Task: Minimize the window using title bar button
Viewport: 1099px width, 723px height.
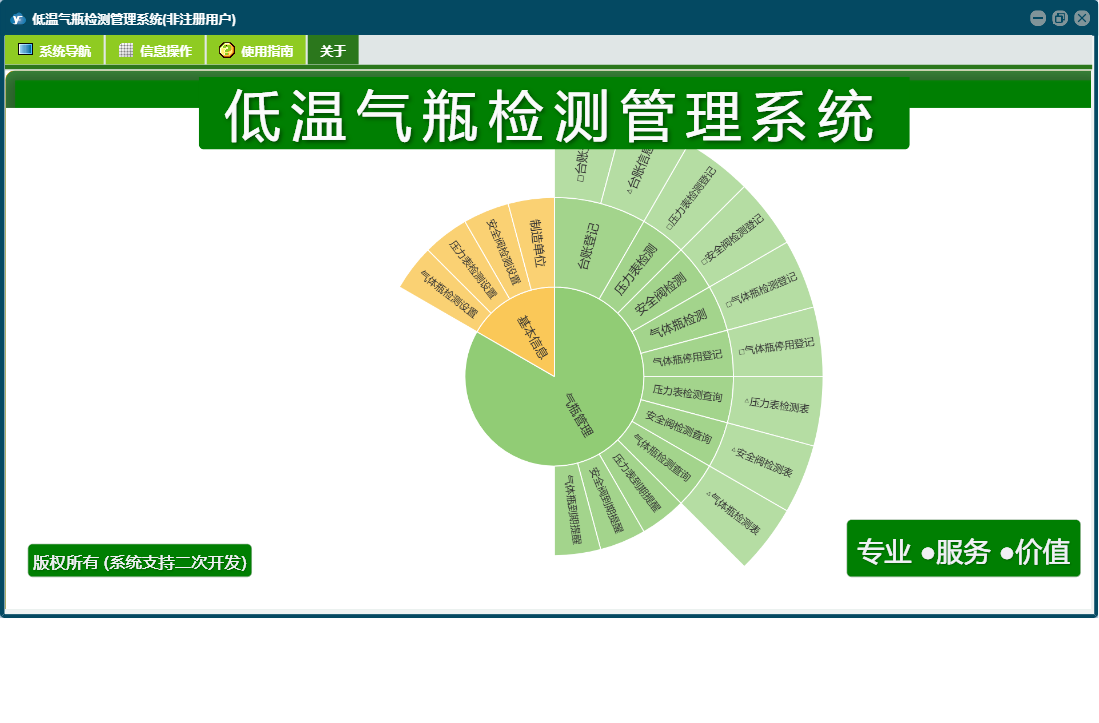Action: (1038, 18)
